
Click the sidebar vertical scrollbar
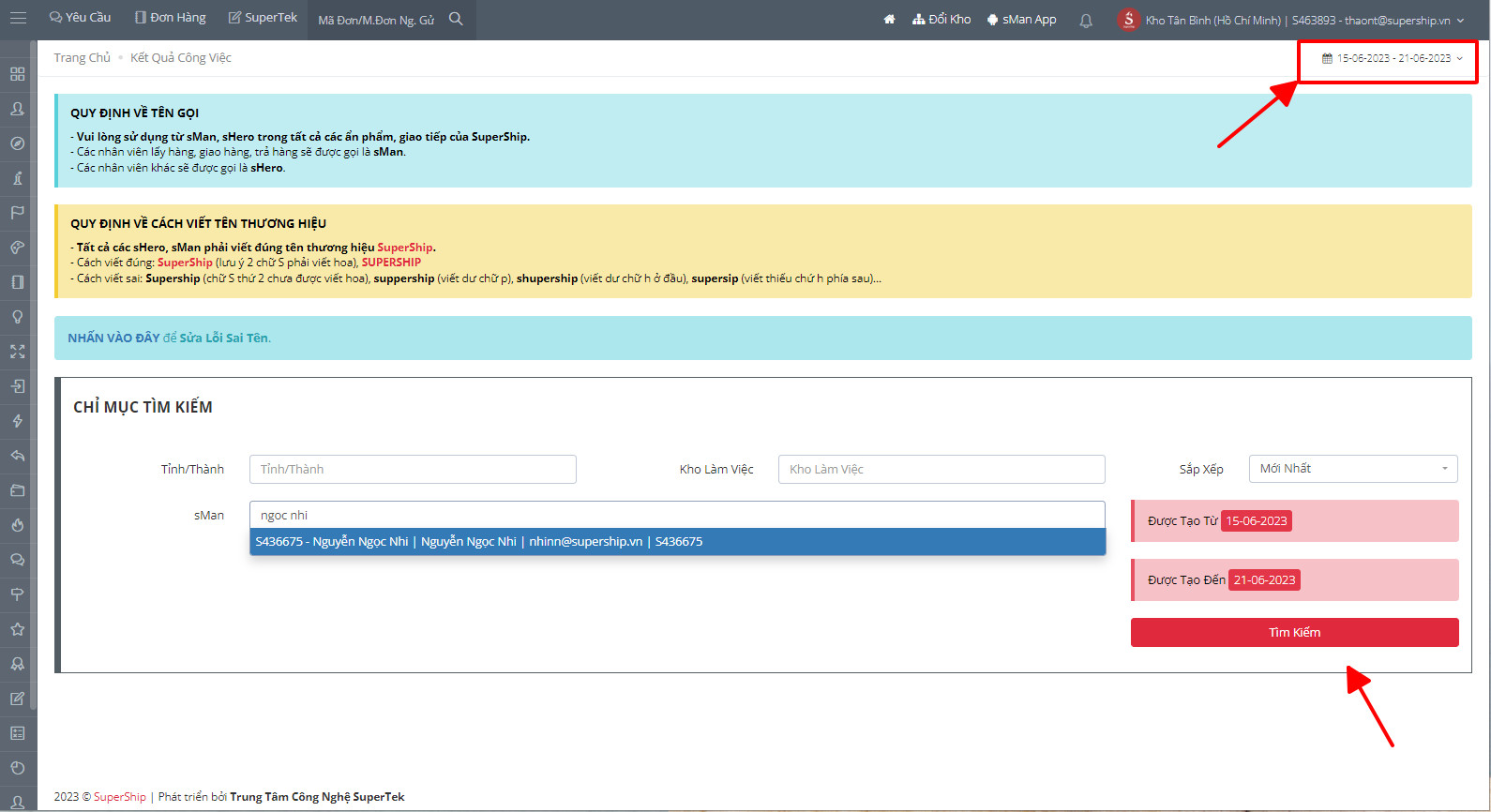pos(34,375)
